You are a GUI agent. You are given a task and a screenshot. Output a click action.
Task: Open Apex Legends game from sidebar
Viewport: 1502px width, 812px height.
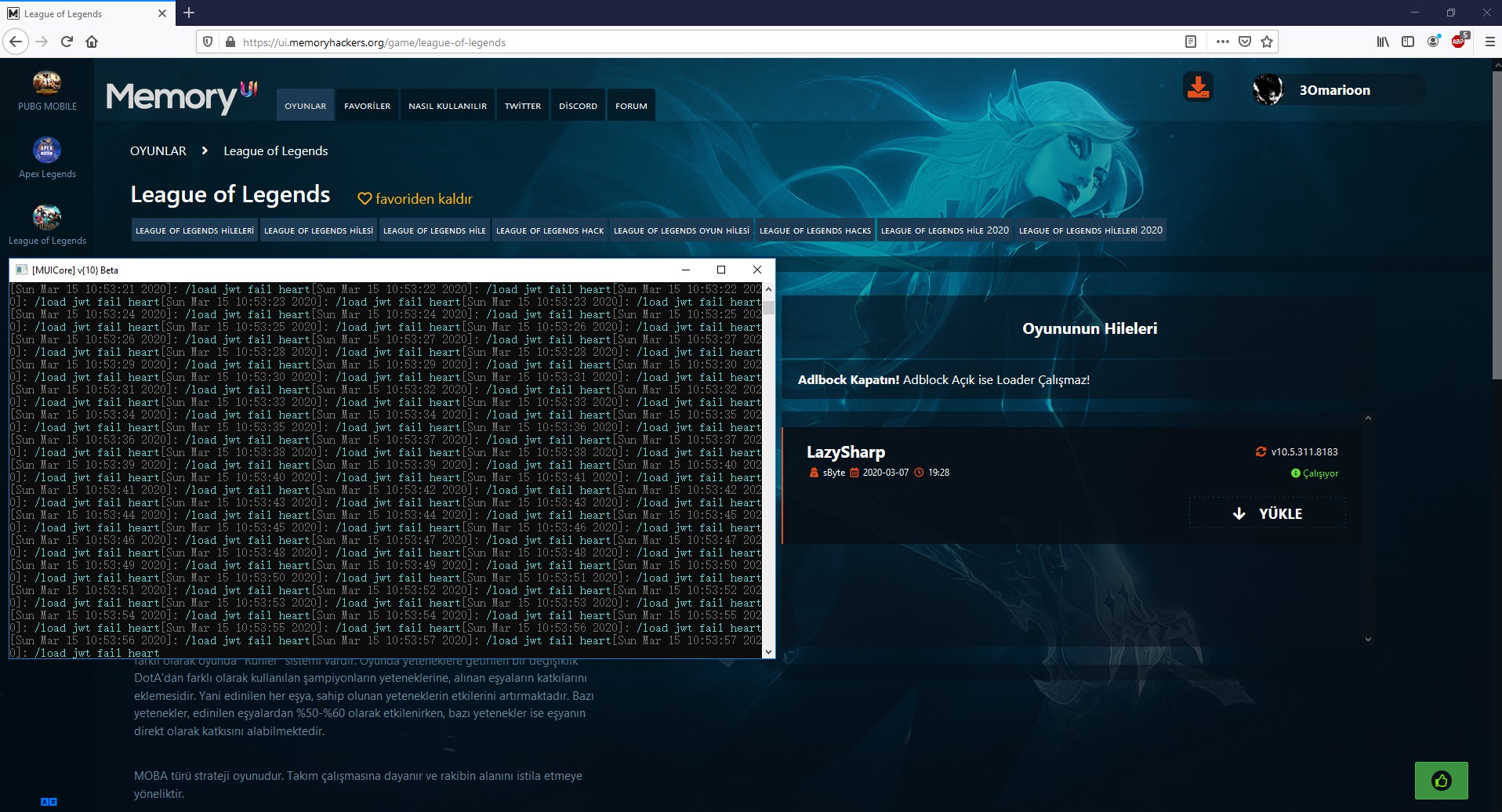(x=47, y=158)
